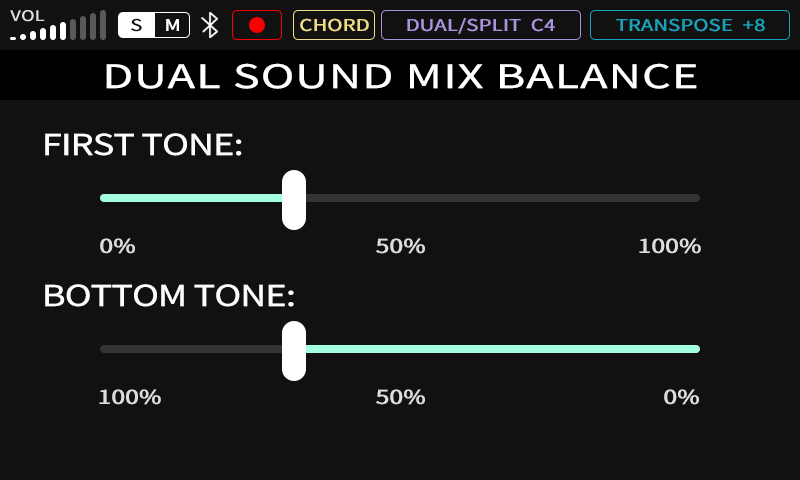Click the Dual Sound Mix Balance title
Viewport: 800px width, 480px height.
pos(400,76)
